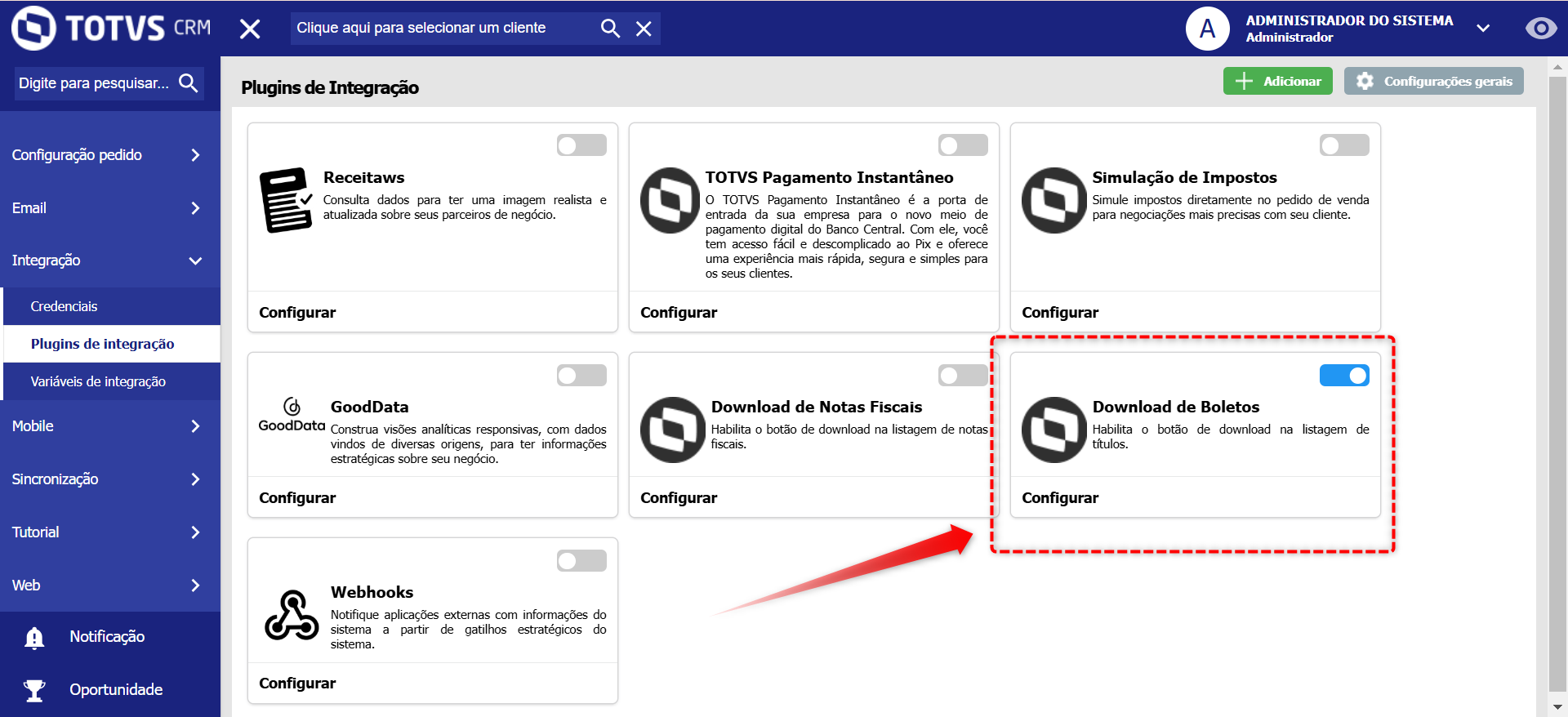
Task: Click the GoodData logo
Action: coord(292,415)
